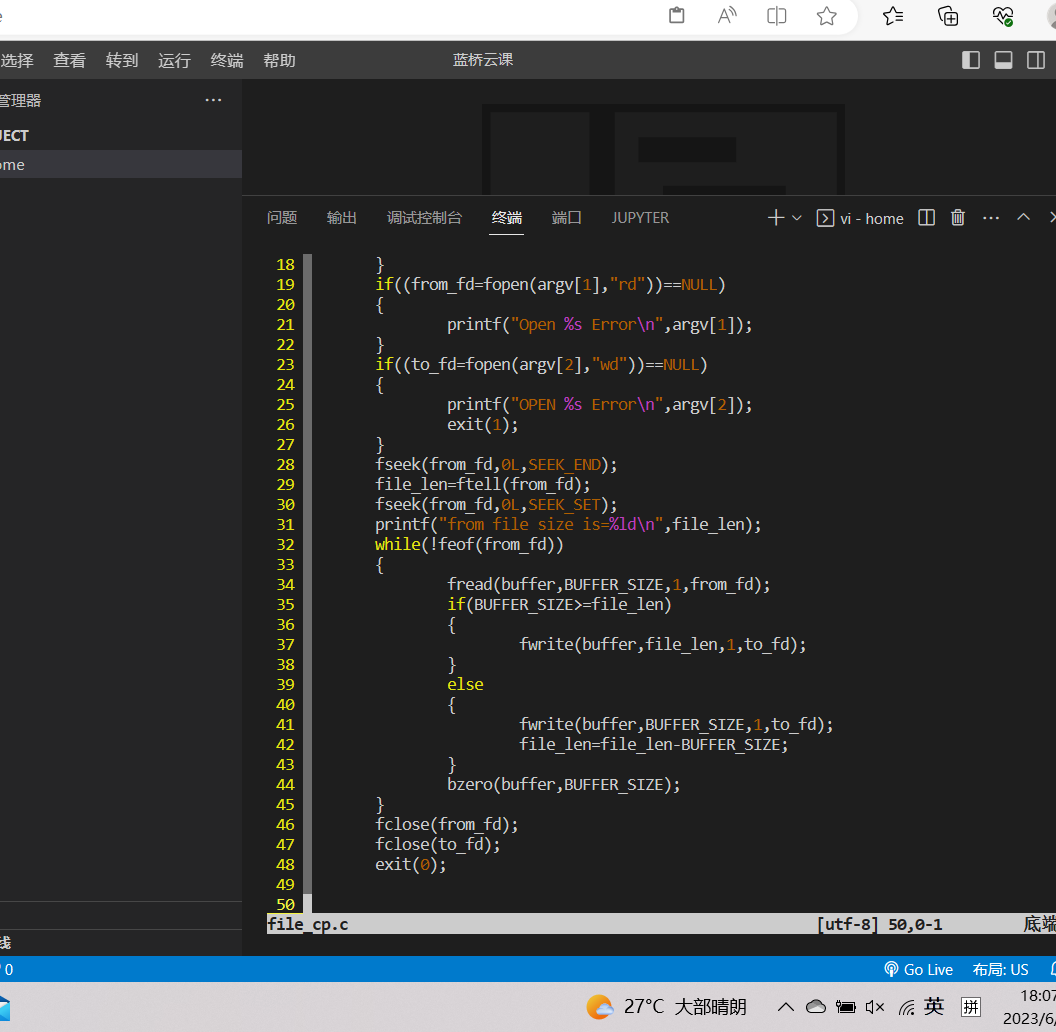Switch to the JUPYTER panel tab
The image size is (1056, 1032).
click(x=640, y=218)
